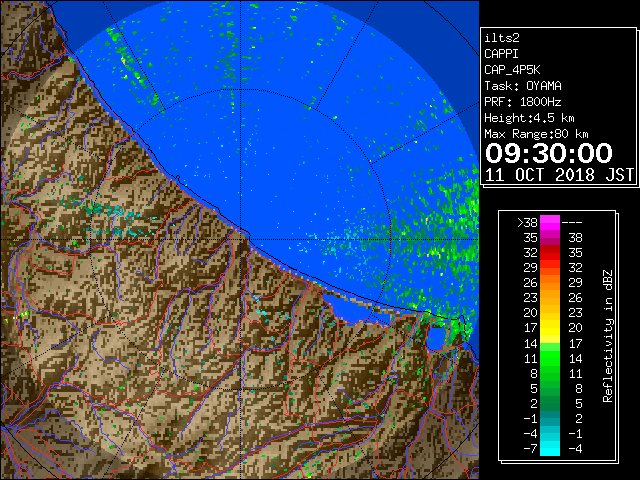Click the 09:30:00 time stamp
The width and height of the screenshot is (640, 480).
coord(549,153)
